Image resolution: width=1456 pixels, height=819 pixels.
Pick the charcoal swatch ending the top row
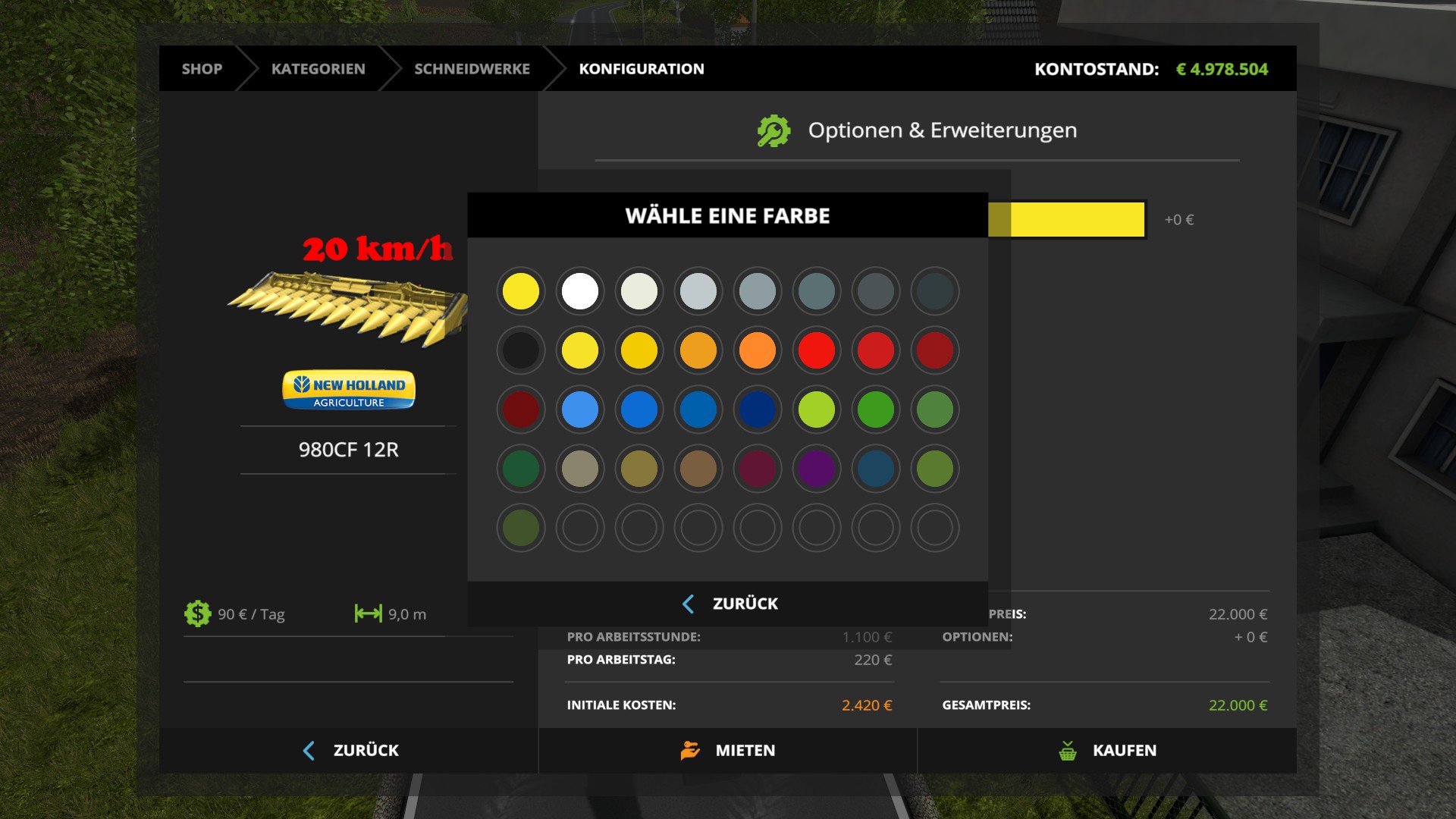coord(935,291)
